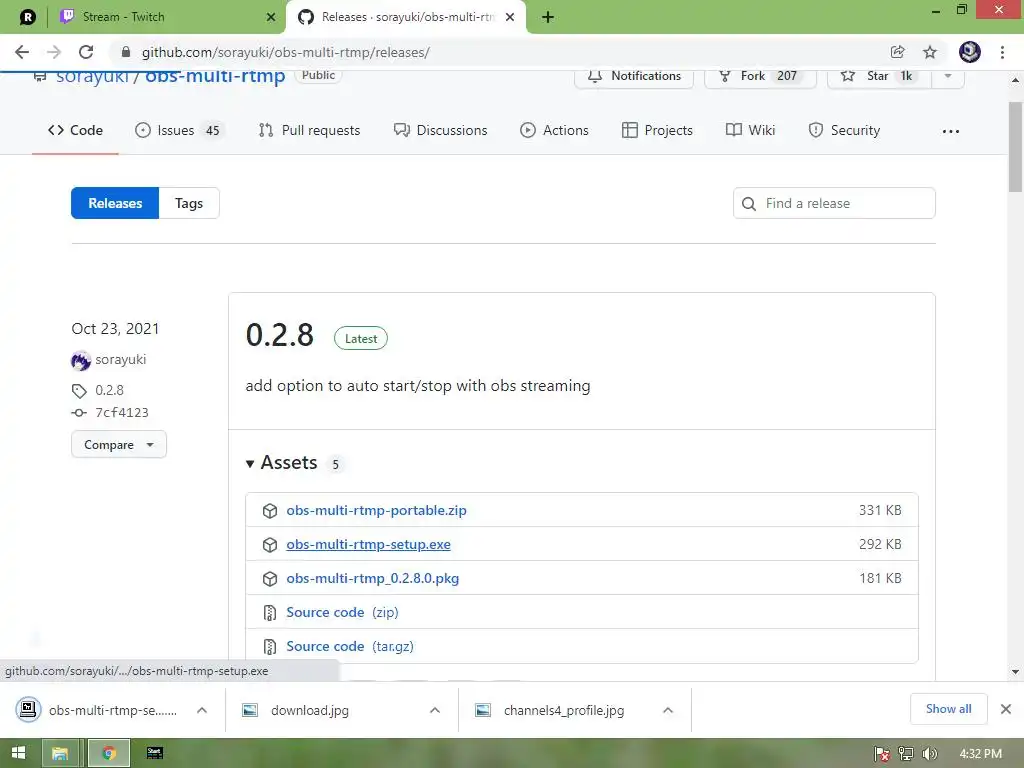This screenshot has width=1024, height=768.
Task: Close the downloads bar
Action: [1006, 709]
